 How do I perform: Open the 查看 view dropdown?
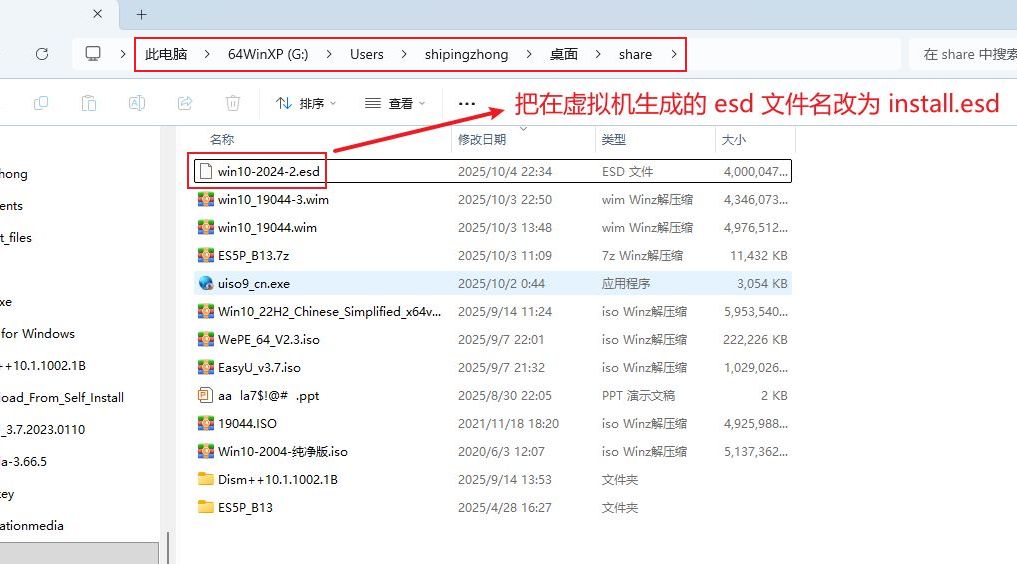[395, 103]
